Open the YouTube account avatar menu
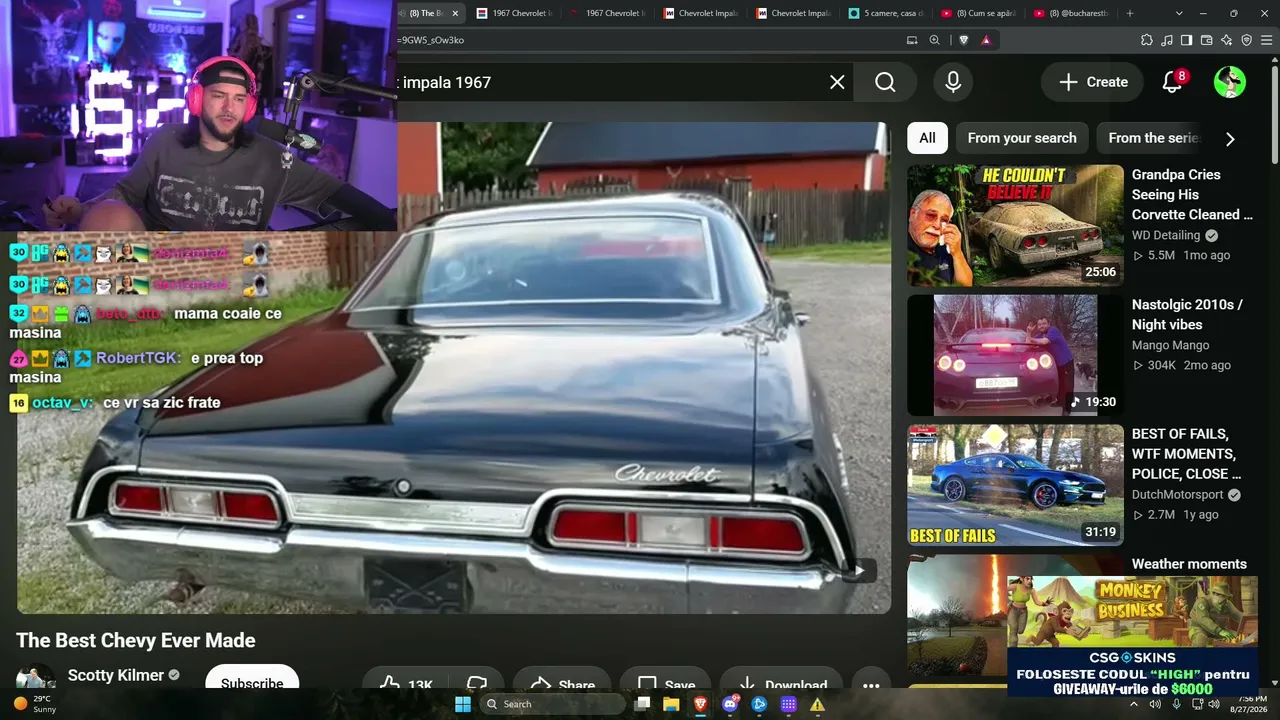The image size is (1280, 720). click(1230, 82)
